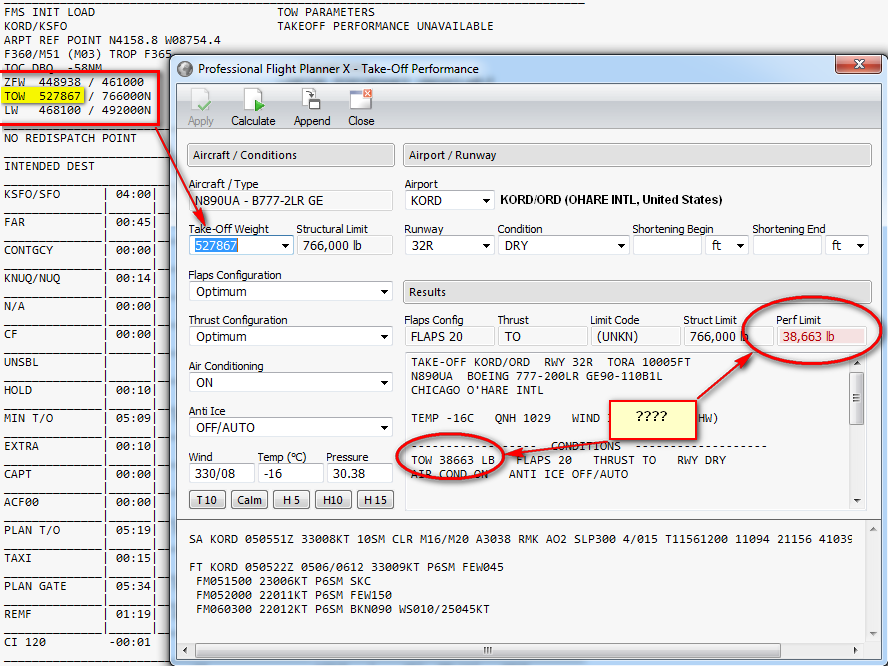This screenshot has width=888, height=666.
Task: Click the FT KORD 050522Z forecast line
Action: (x=346, y=567)
